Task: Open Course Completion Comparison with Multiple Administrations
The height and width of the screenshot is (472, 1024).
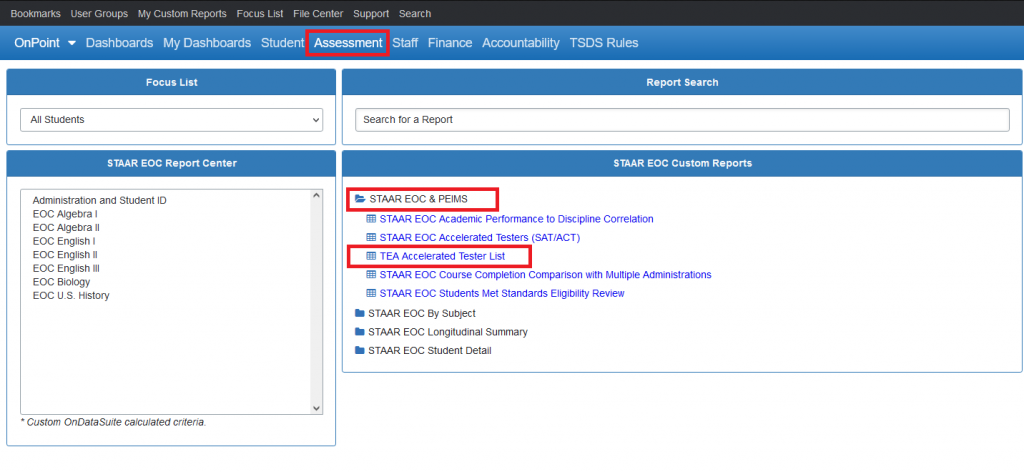Action: click(x=545, y=275)
